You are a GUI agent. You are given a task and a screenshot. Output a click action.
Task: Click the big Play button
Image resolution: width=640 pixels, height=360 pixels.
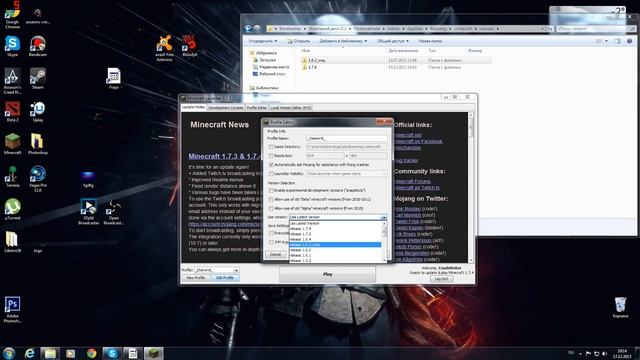point(327,274)
